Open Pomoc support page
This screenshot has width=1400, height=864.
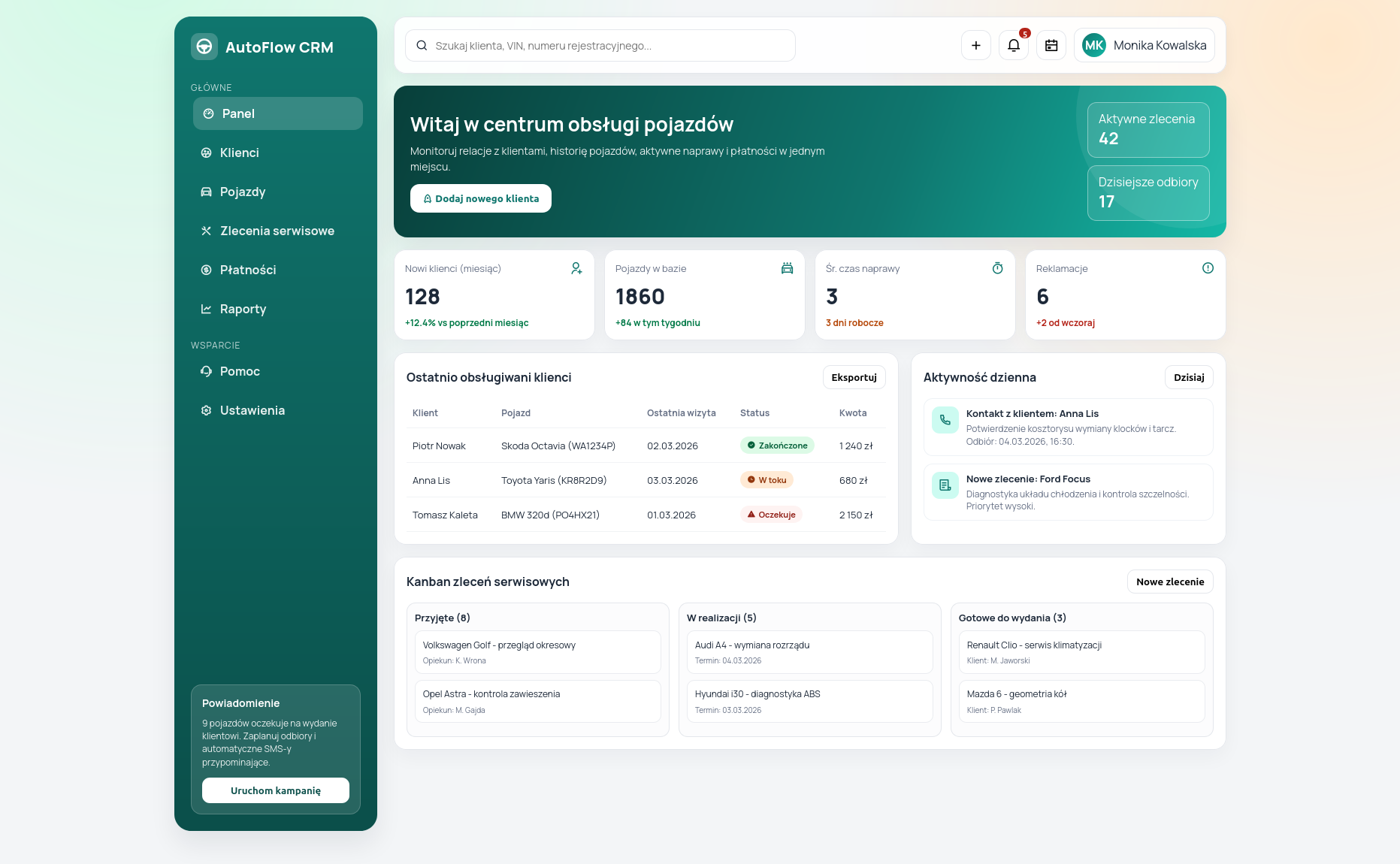[276, 371]
